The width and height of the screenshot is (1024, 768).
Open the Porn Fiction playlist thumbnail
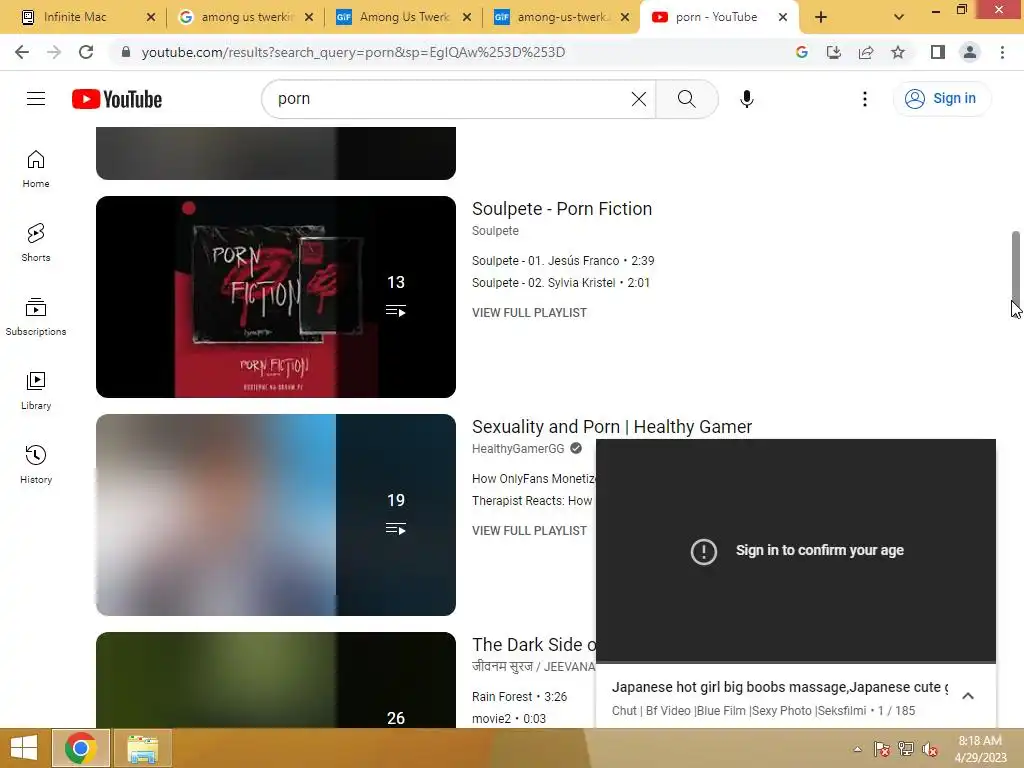tap(276, 297)
